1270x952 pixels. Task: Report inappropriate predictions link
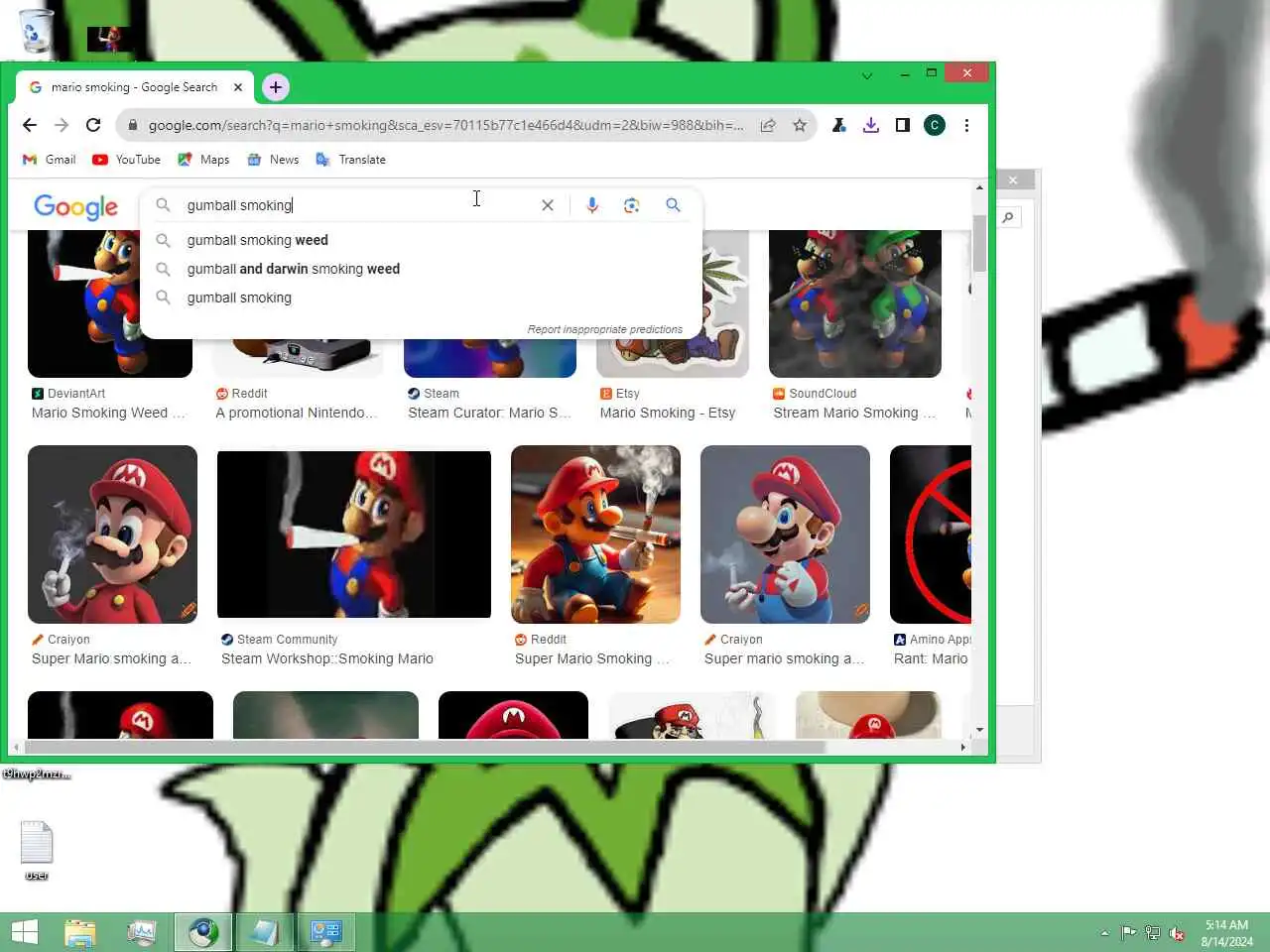pyautogui.click(x=605, y=329)
